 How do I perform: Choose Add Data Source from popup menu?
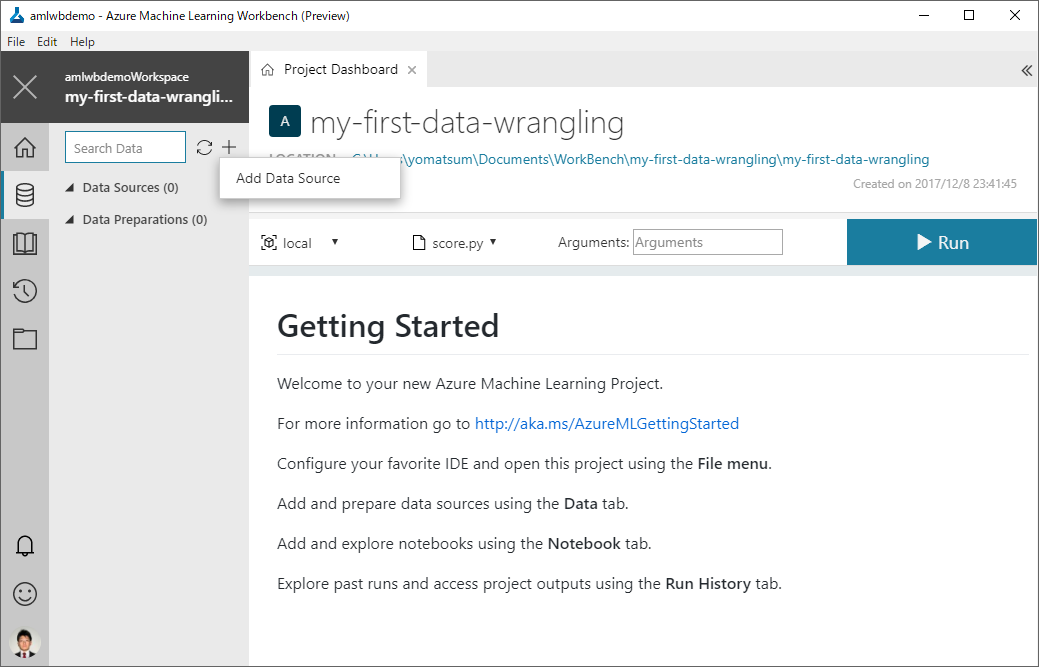coord(288,178)
